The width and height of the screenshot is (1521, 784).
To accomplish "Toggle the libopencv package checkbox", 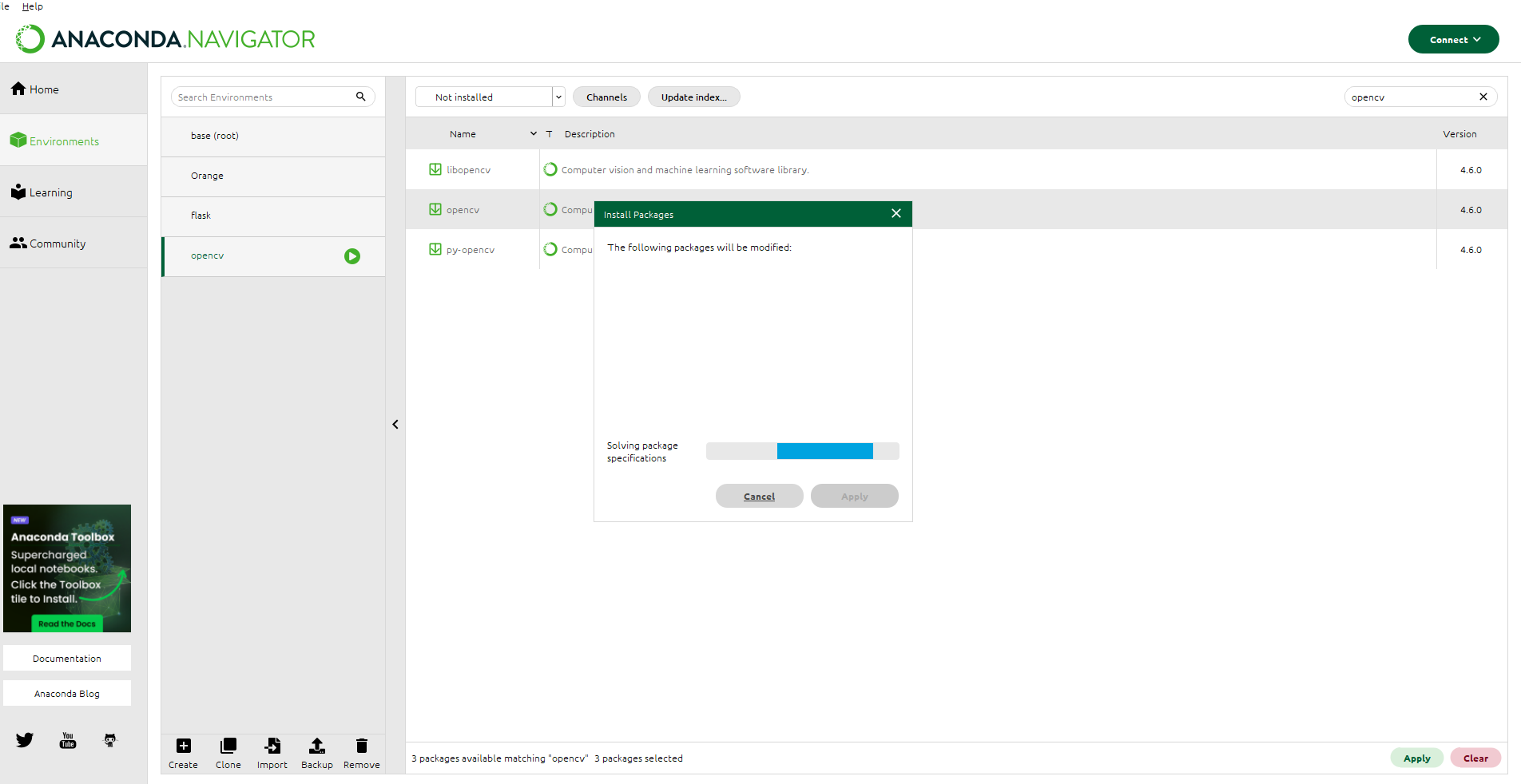I will [435, 169].
